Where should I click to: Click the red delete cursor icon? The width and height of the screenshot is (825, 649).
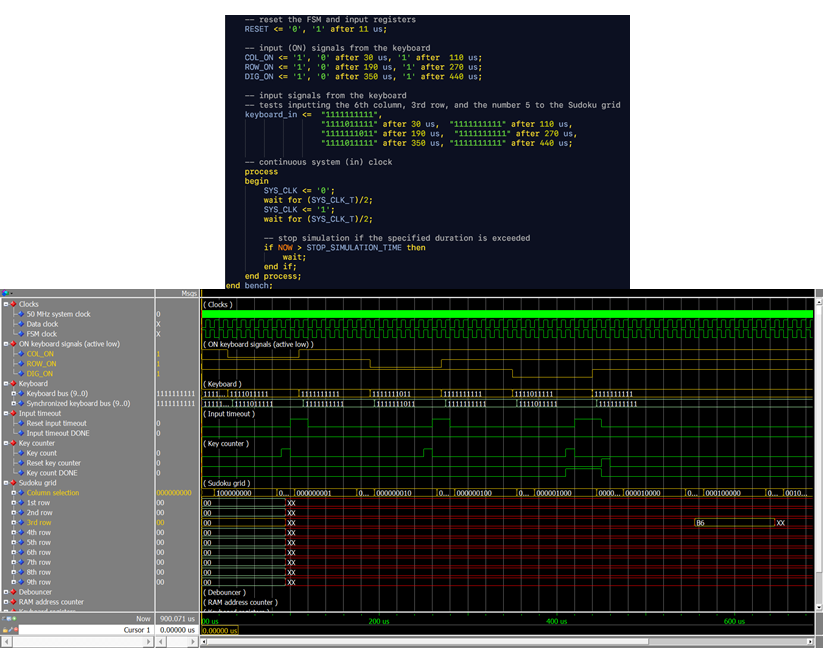[x=16, y=630]
